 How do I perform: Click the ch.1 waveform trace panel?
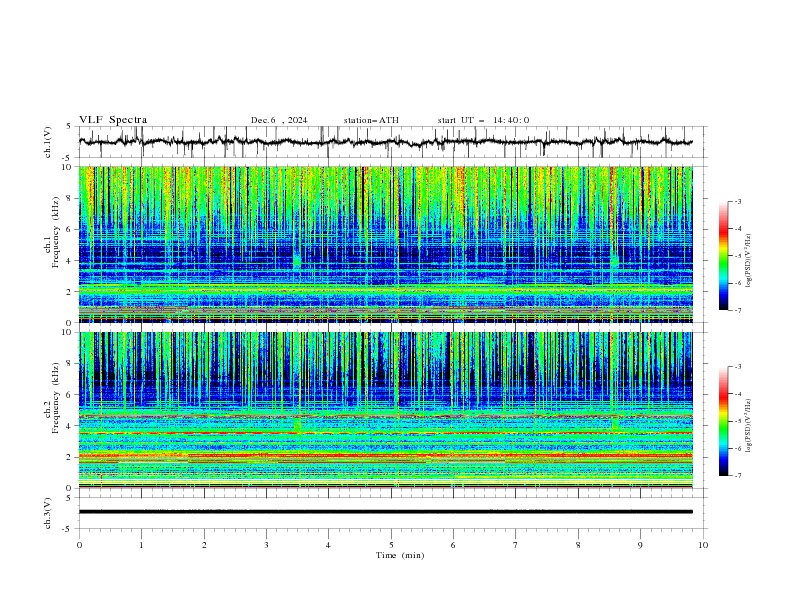(x=392, y=142)
